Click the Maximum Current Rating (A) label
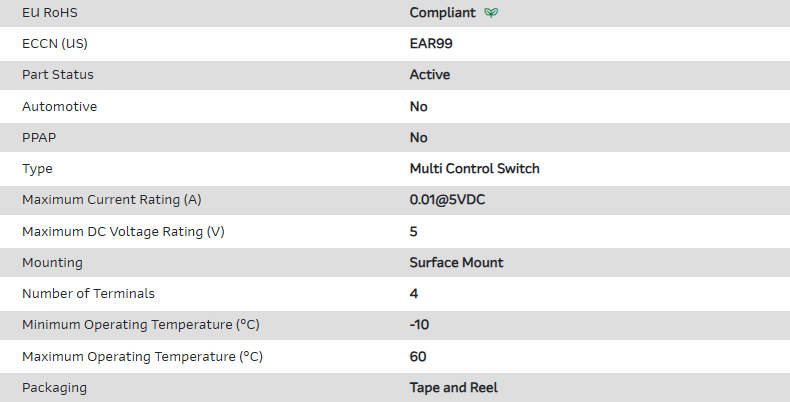790x402 pixels. click(x=111, y=200)
